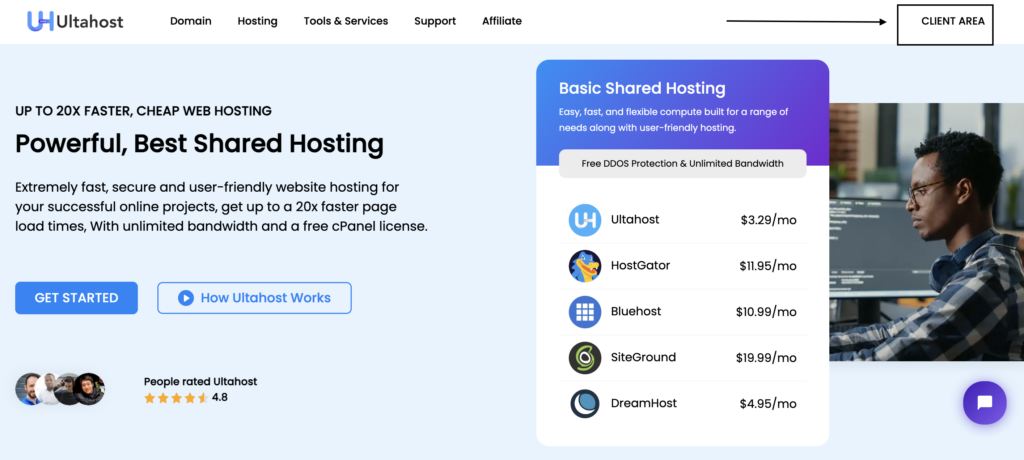Click the 4.8 rating value
This screenshot has width=1024, height=460.
219,397
